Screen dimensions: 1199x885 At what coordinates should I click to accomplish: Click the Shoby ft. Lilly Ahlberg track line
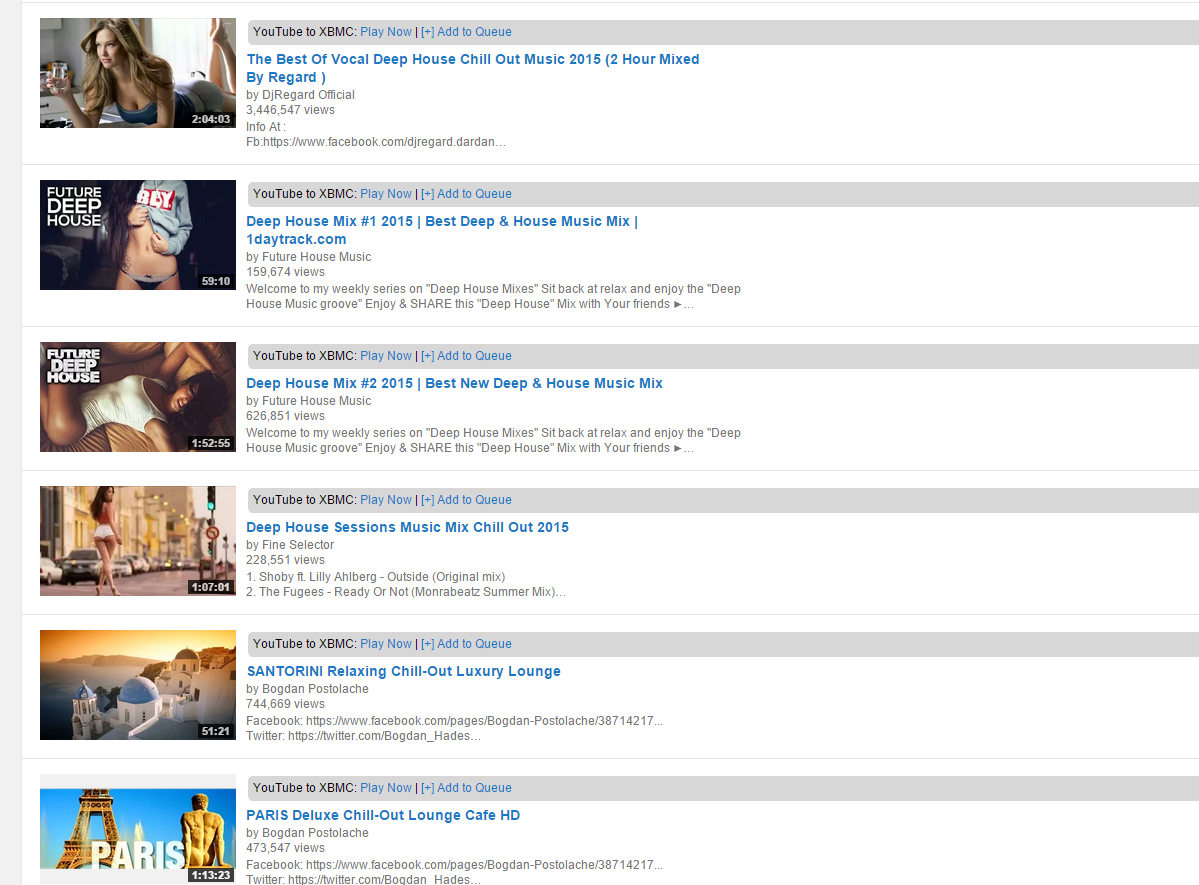pos(375,577)
